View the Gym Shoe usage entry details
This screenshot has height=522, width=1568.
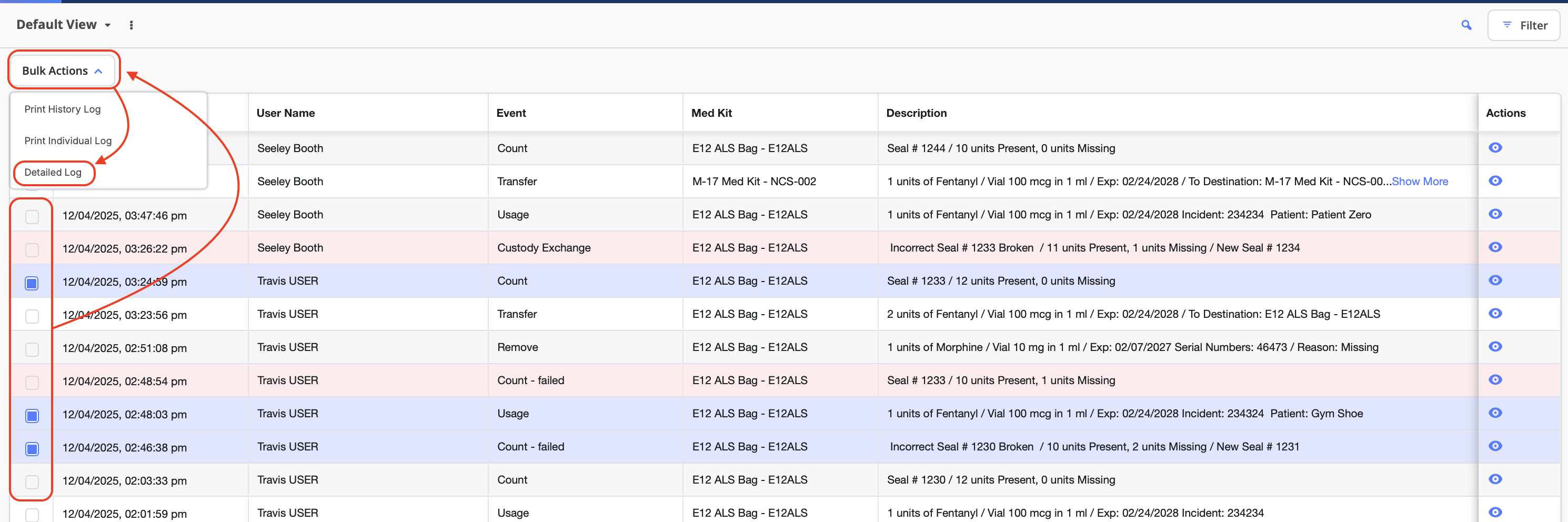coord(1495,413)
